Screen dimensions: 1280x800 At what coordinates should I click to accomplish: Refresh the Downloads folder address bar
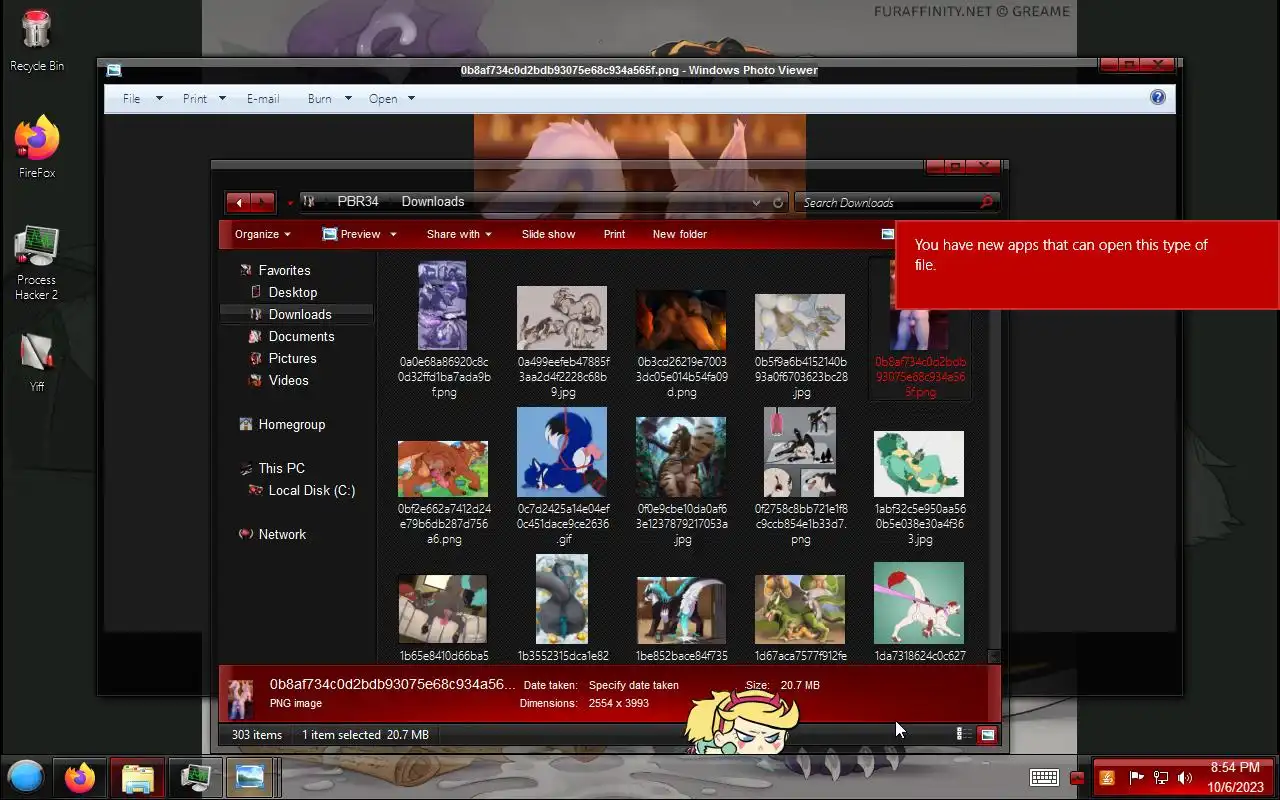[778, 202]
